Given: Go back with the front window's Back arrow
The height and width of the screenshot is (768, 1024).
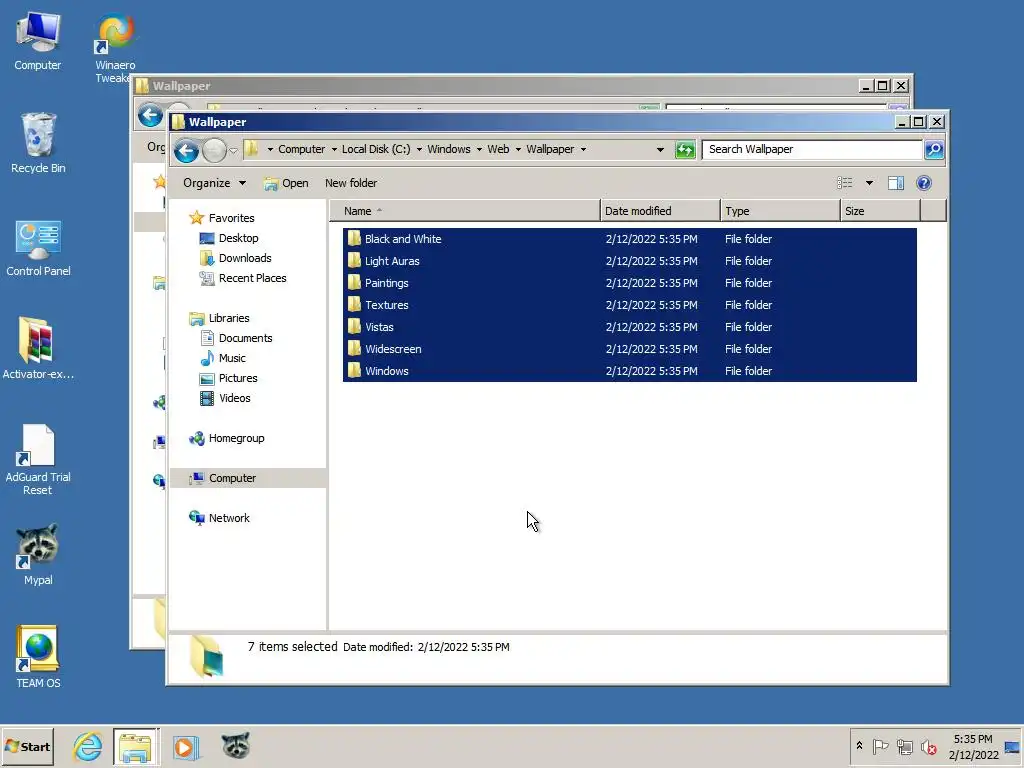Looking at the screenshot, I should (x=186, y=151).
